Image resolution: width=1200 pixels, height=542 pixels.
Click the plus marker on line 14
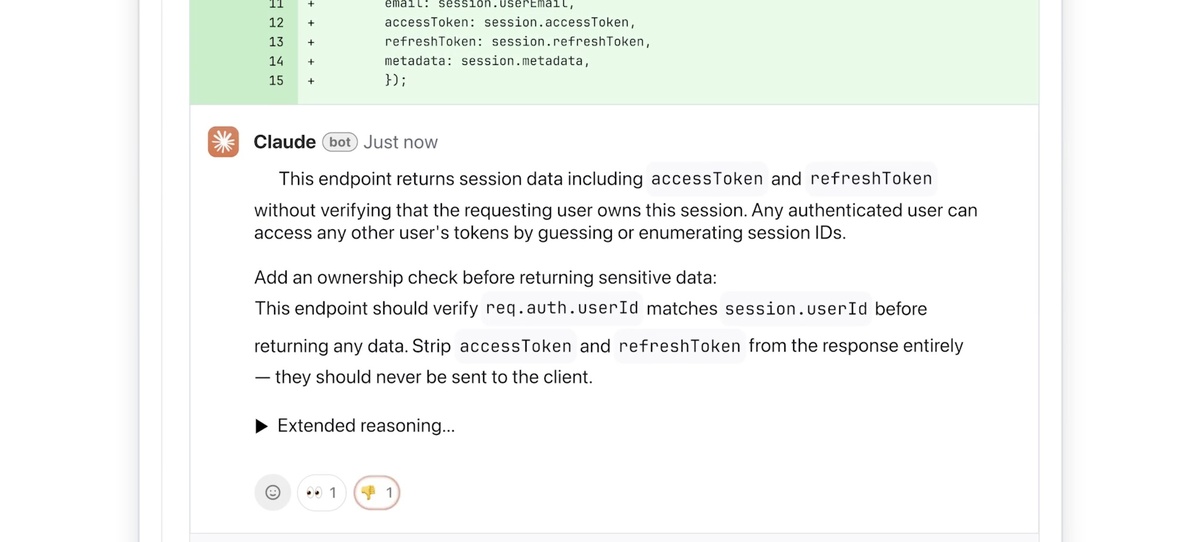311,61
